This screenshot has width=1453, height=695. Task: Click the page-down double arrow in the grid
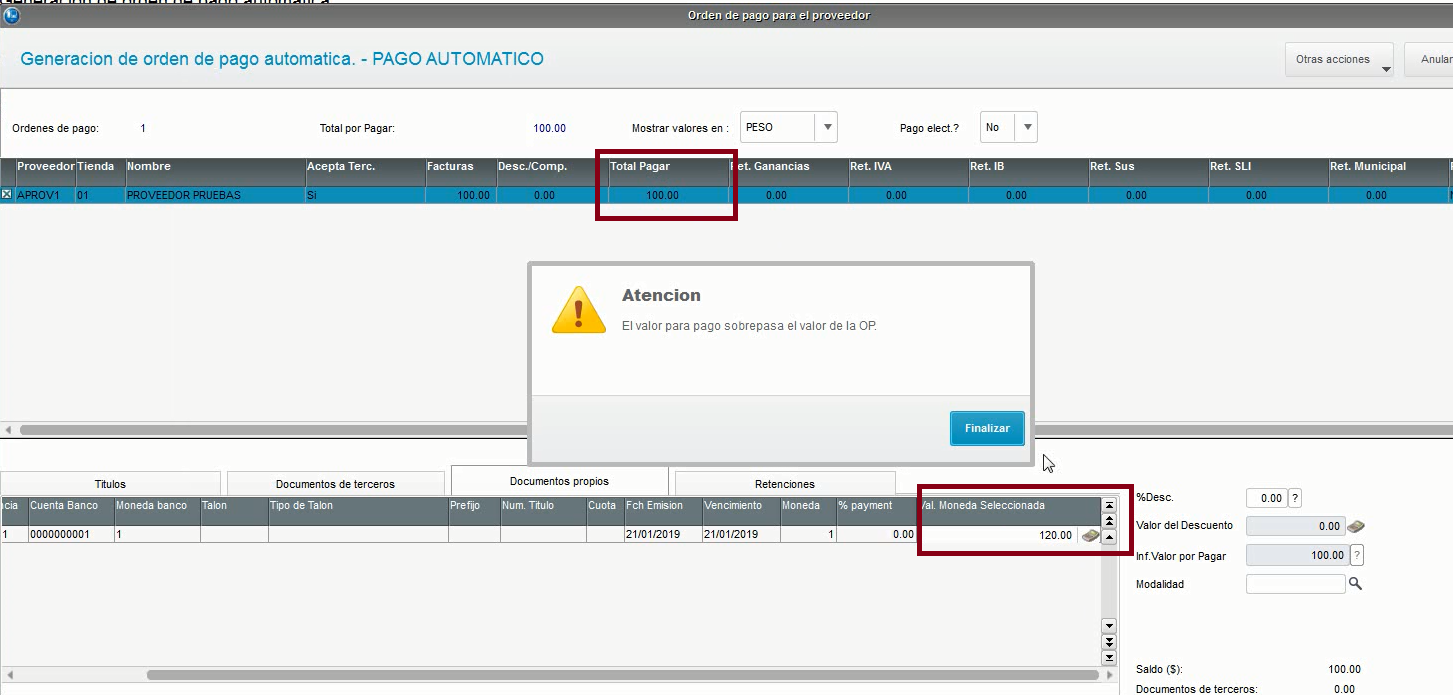pos(1109,642)
